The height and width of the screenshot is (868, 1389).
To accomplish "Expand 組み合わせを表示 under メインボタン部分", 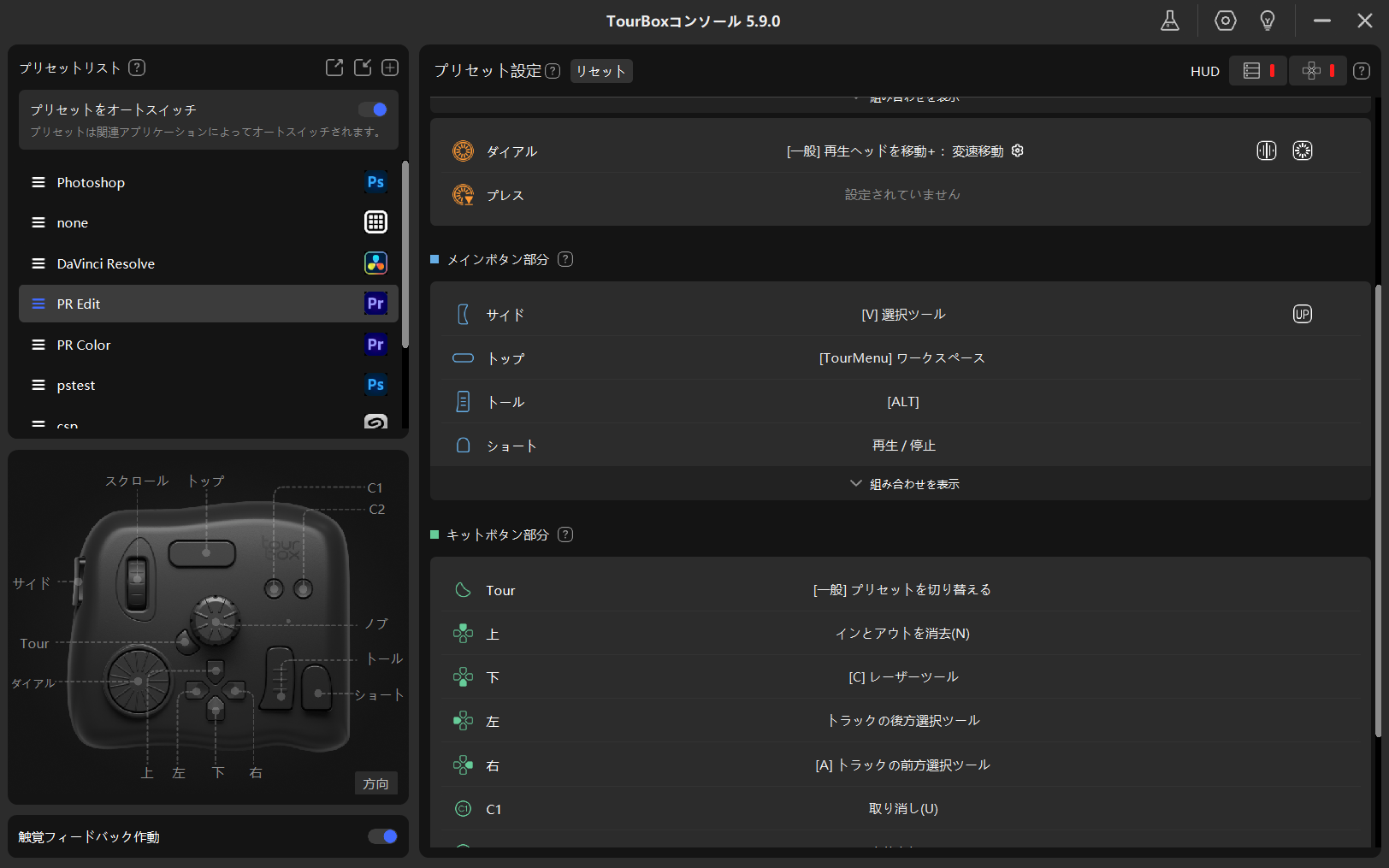I will pos(903,483).
